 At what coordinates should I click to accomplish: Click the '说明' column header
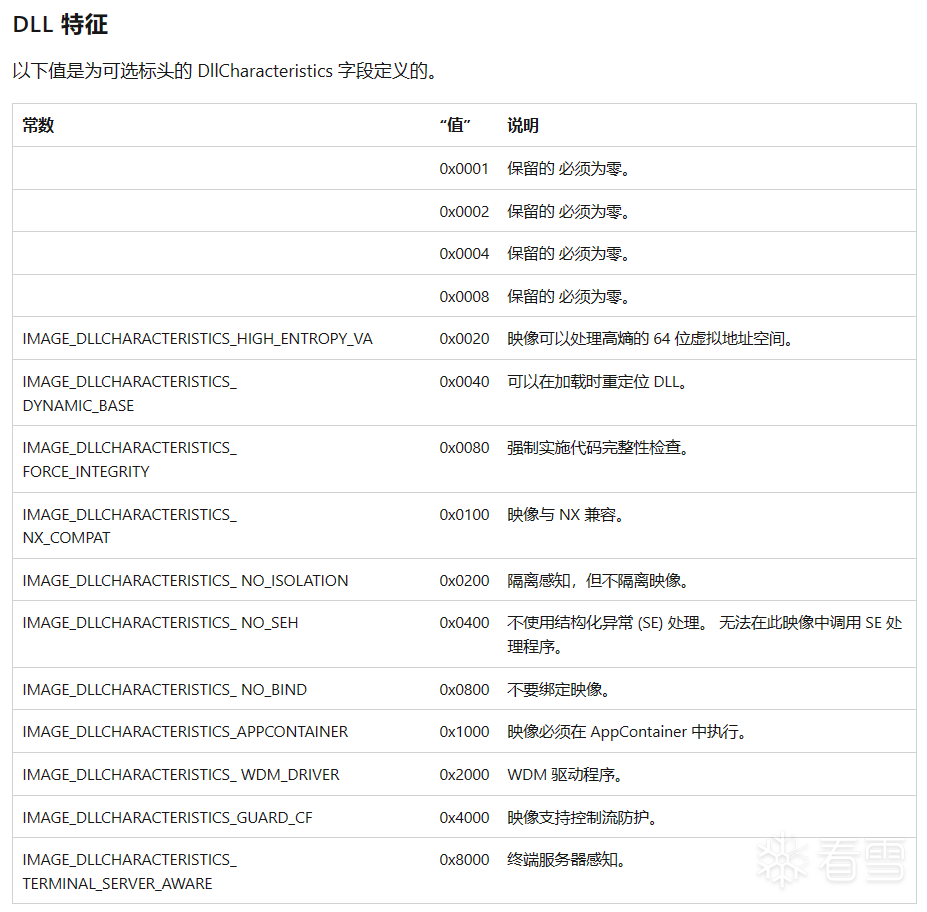tap(523, 125)
